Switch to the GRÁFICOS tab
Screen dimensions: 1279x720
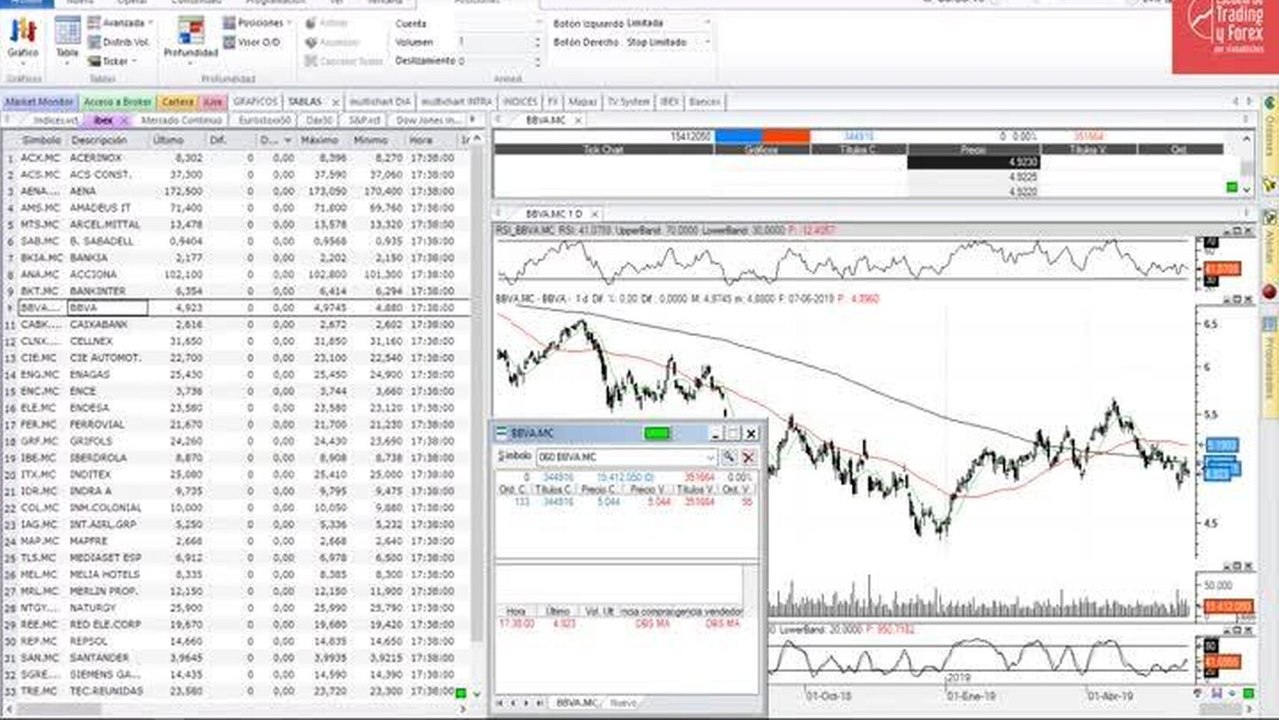[x=256, y=102]
